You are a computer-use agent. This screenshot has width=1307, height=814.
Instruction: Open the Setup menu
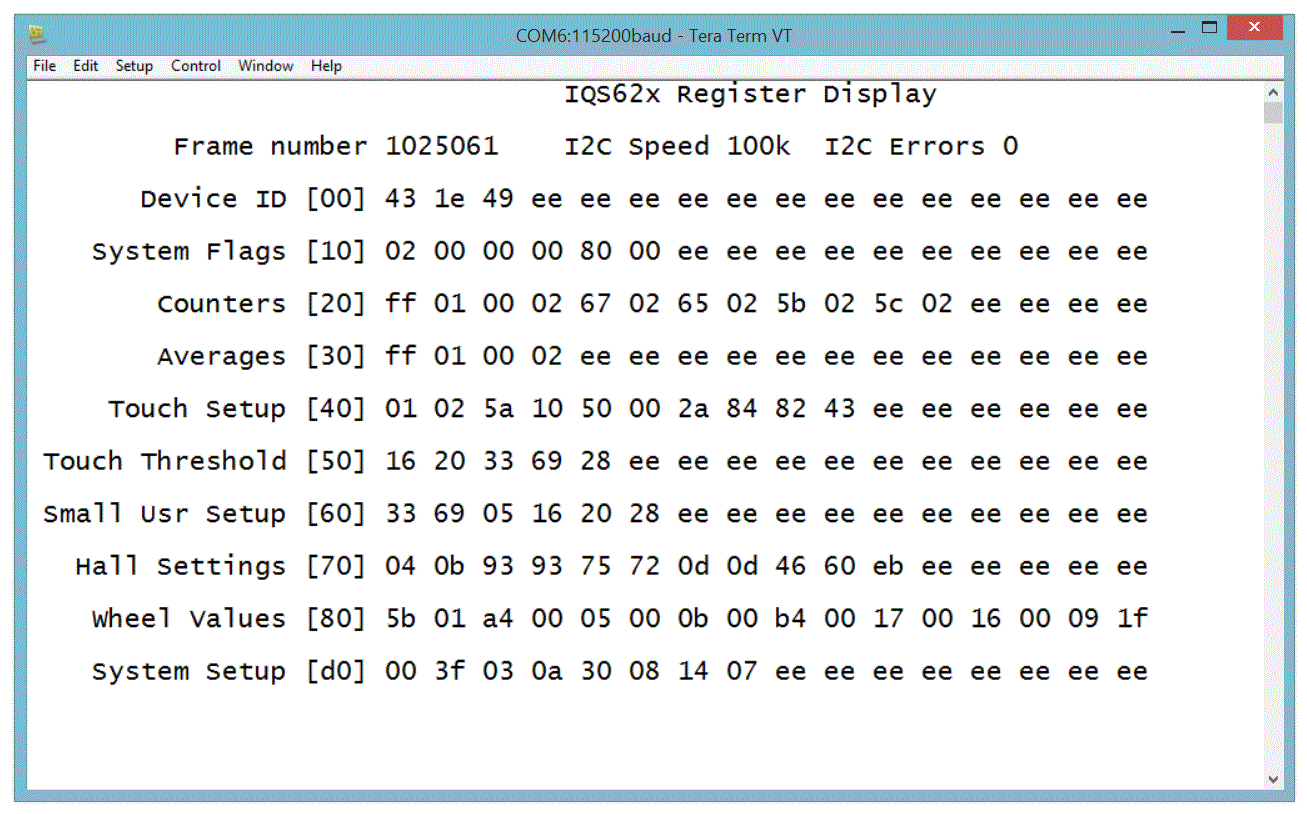coord(134,66)
